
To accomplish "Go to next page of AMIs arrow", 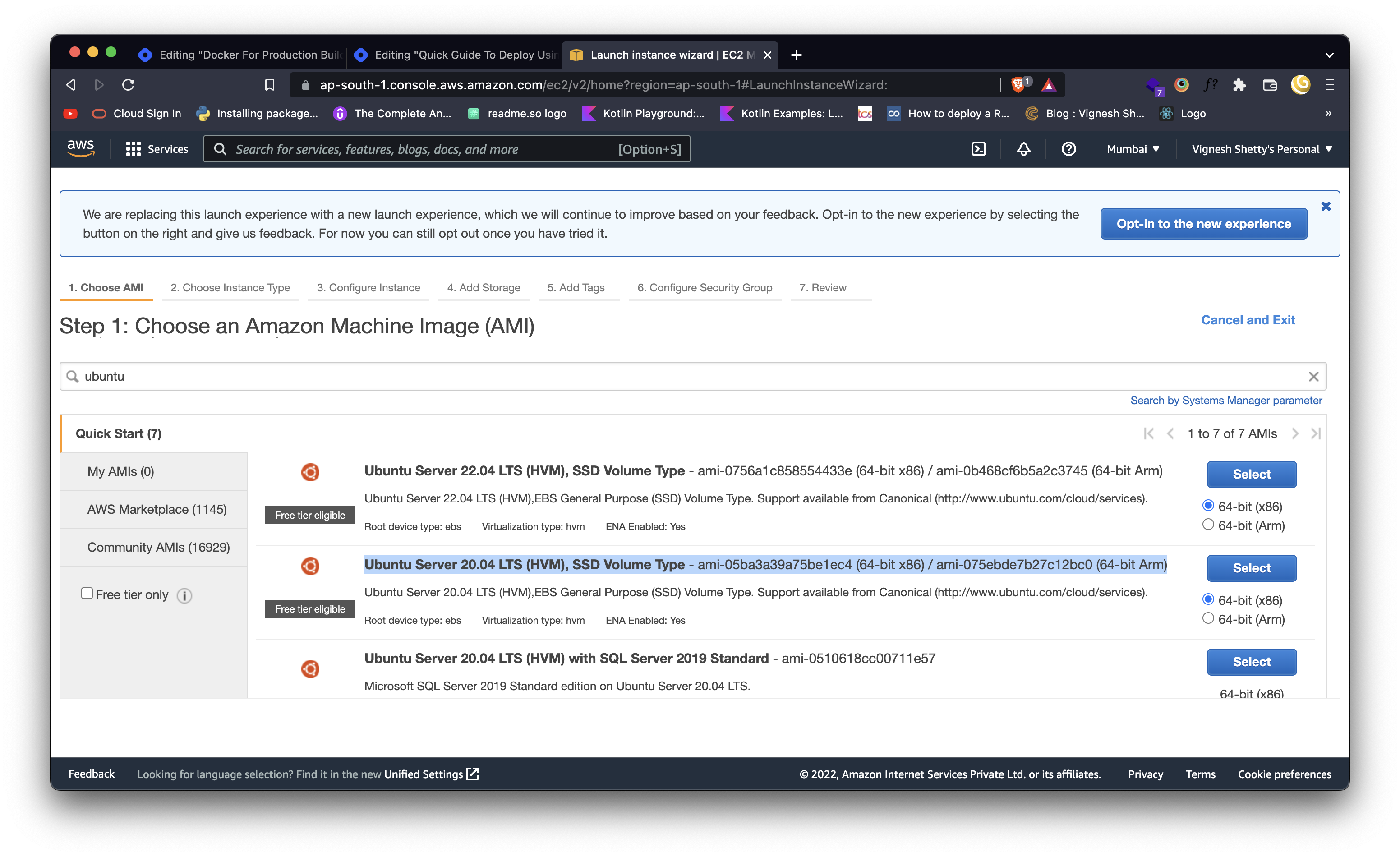I will click(x=1295, y=433).
